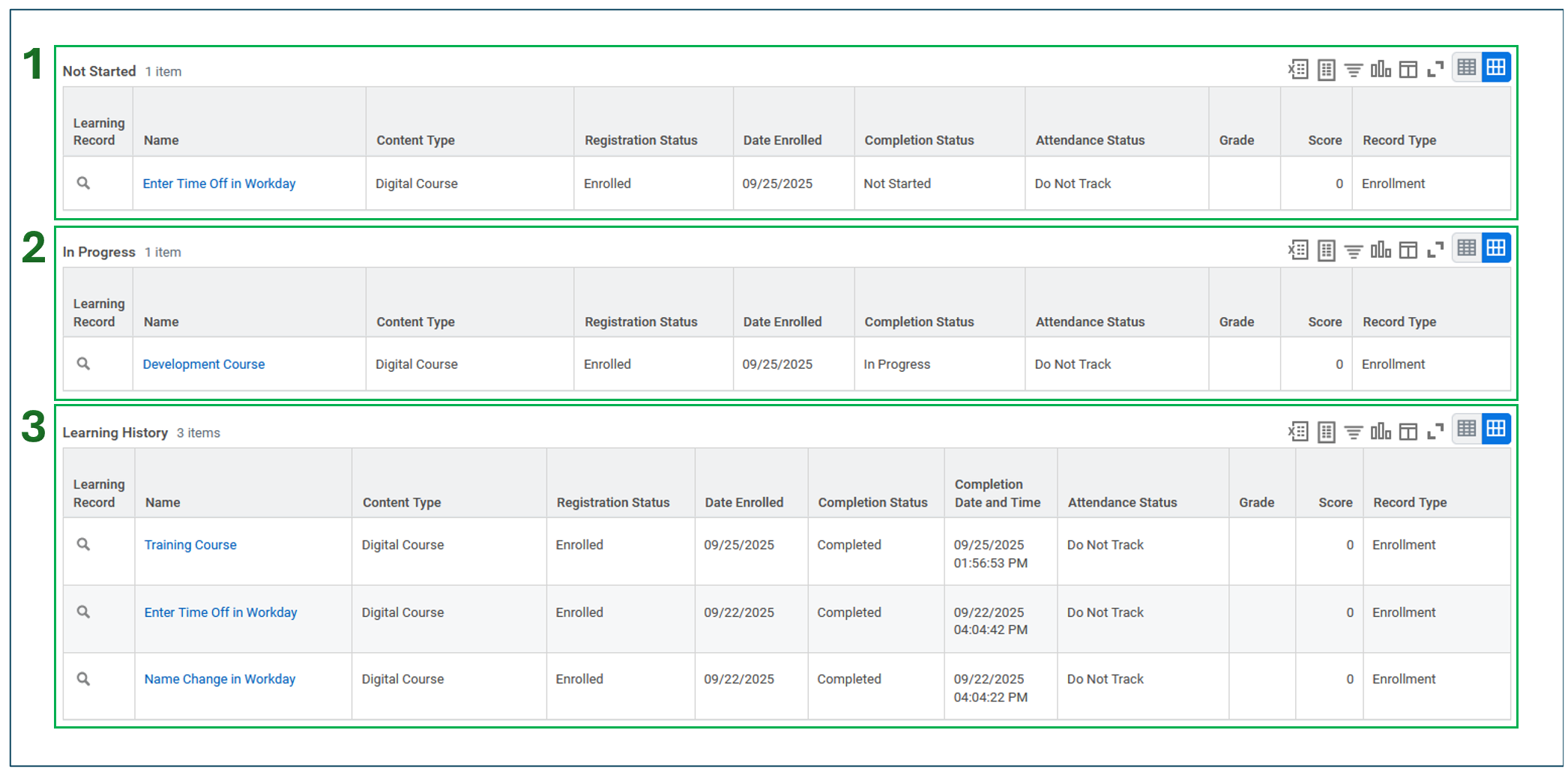The width and height of the screenshot is (1568, 772).
Task: Export Not Started table to PDF
Action: (1326, 70)
